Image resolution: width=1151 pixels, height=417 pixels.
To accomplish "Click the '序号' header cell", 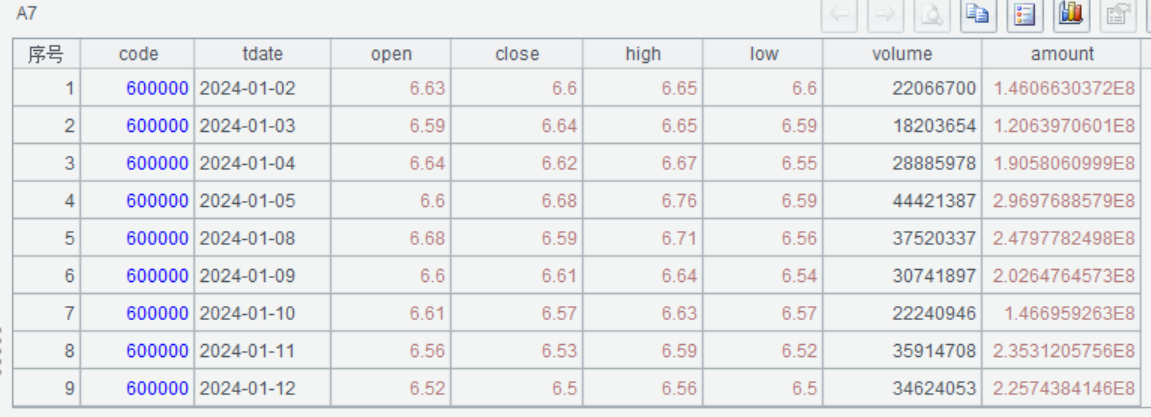I will coord(46,54).
